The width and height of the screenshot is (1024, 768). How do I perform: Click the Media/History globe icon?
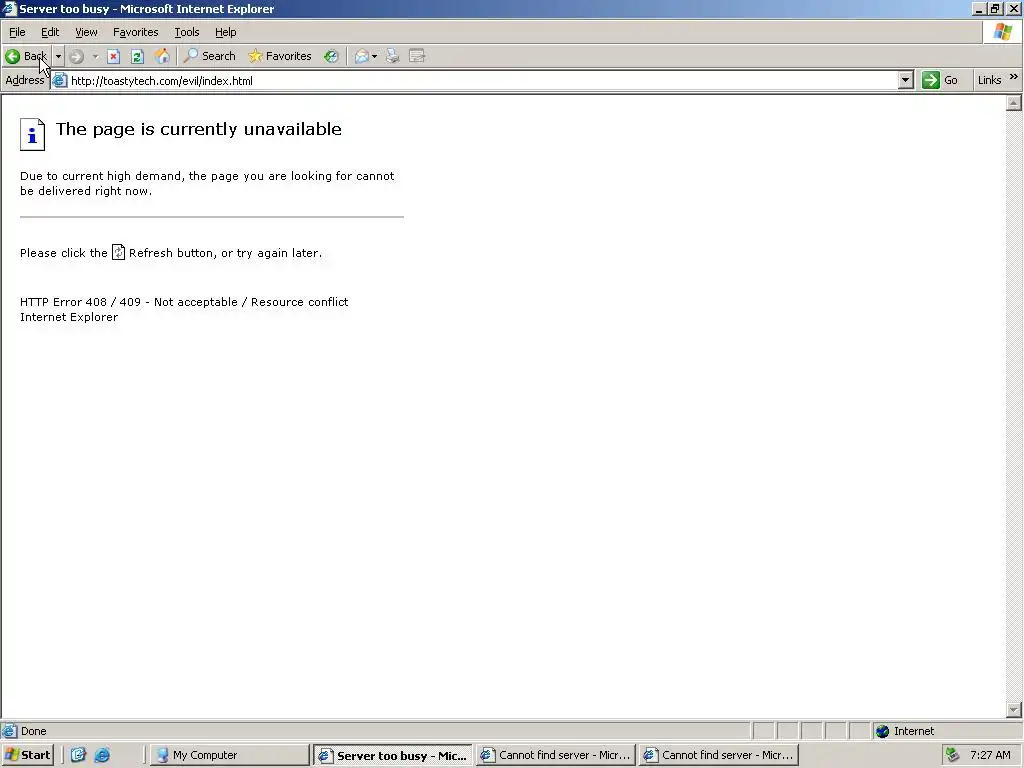click(x=332, y=56)
